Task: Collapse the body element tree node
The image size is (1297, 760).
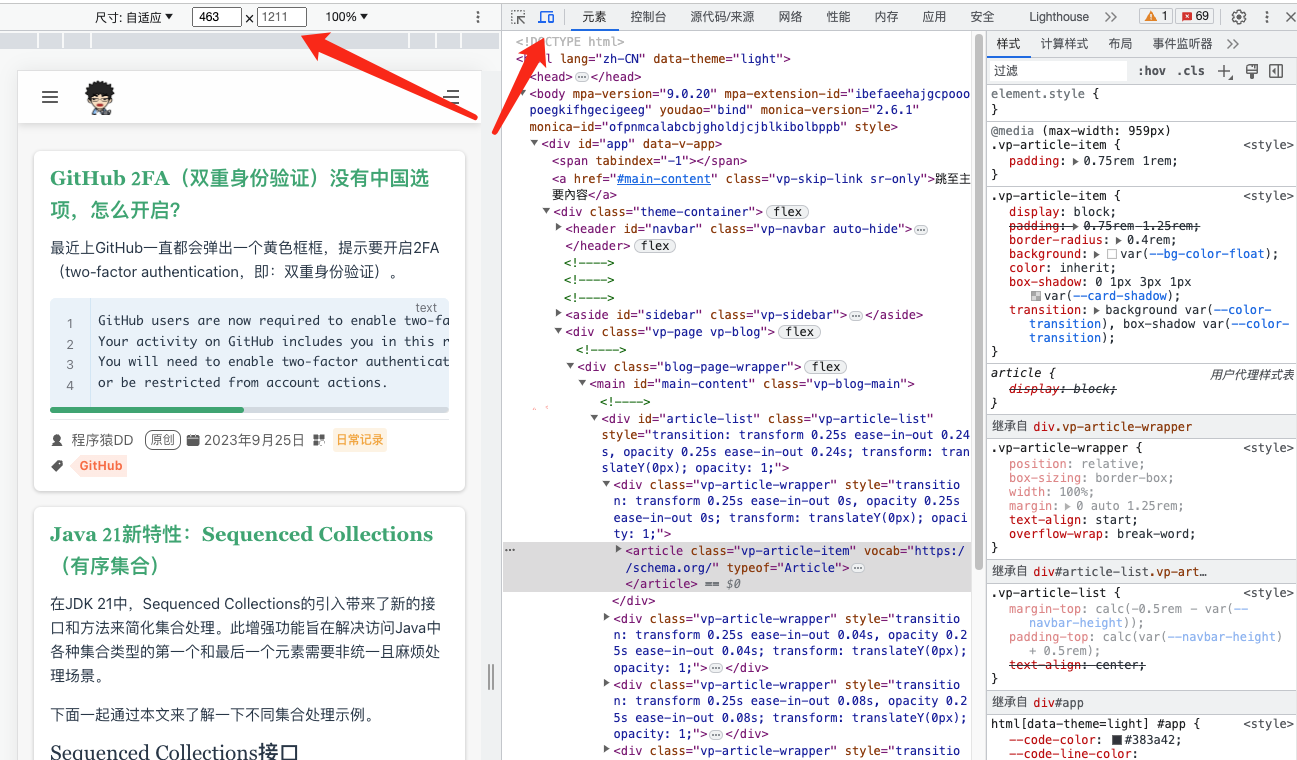Action: click(522, 94)
